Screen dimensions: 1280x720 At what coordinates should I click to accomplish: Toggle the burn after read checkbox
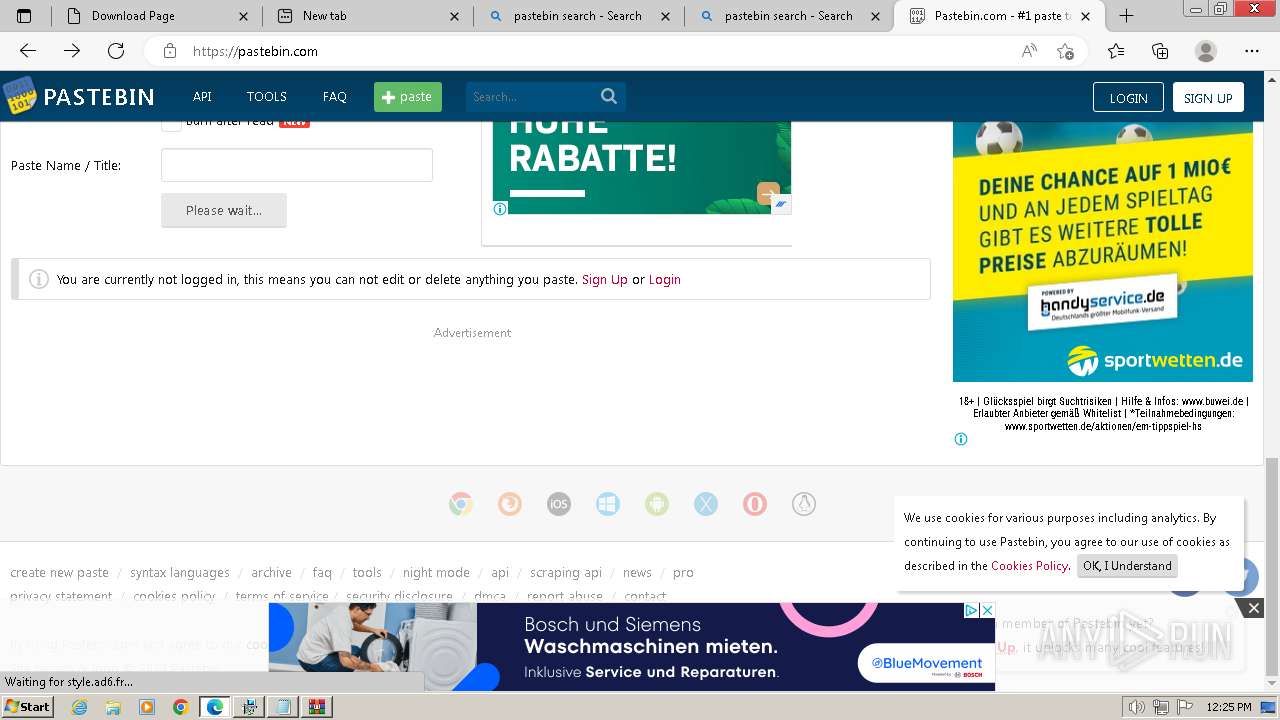(171, 122)
